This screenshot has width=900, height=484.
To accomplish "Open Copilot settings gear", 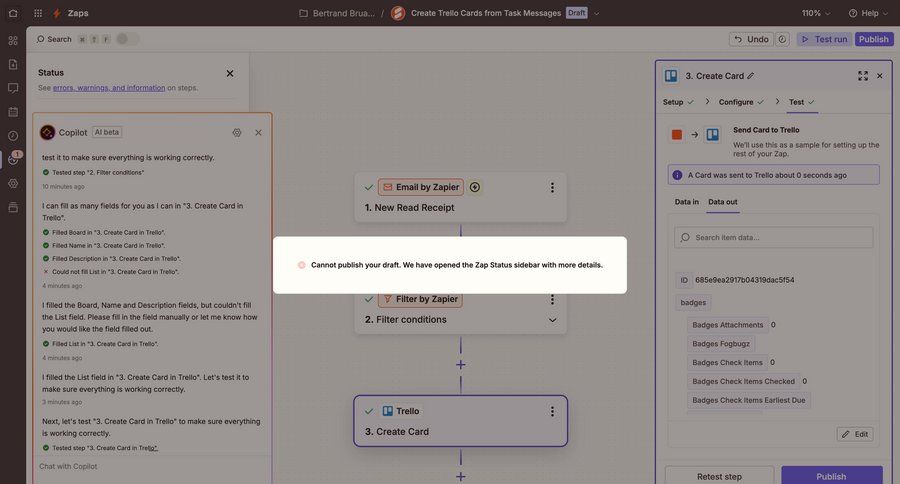I will tap(237, 133).
